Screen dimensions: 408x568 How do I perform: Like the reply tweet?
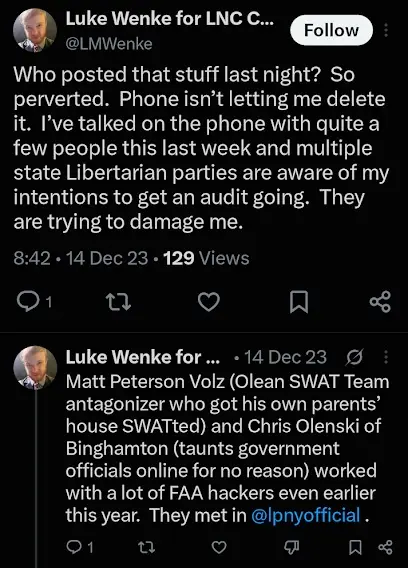218,547
